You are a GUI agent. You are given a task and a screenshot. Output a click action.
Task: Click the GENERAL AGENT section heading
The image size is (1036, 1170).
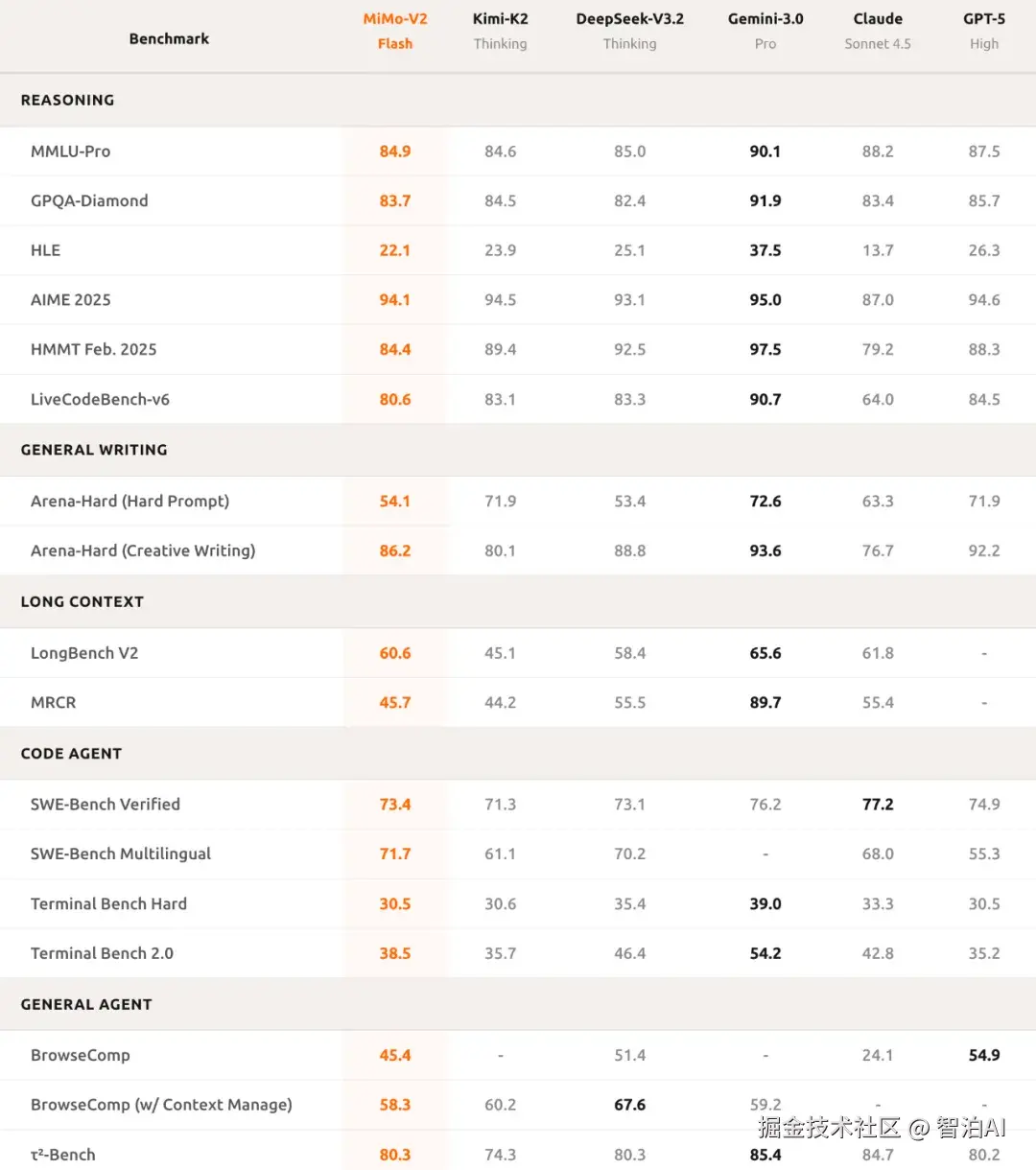point(86,1004)
